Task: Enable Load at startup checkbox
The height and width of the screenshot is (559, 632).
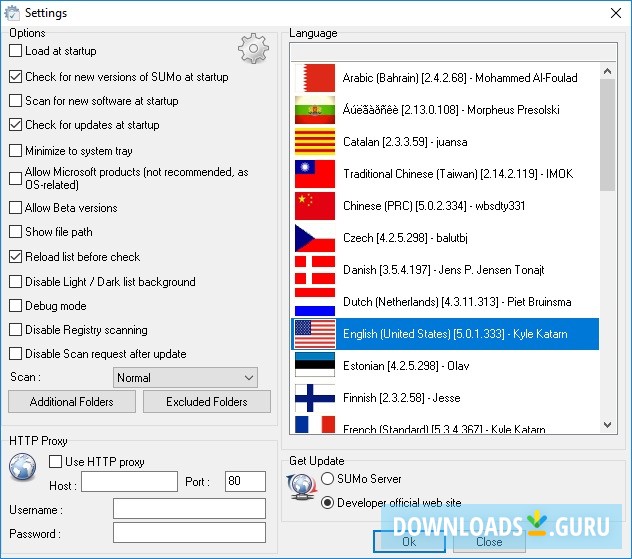Action: [15, 51]
